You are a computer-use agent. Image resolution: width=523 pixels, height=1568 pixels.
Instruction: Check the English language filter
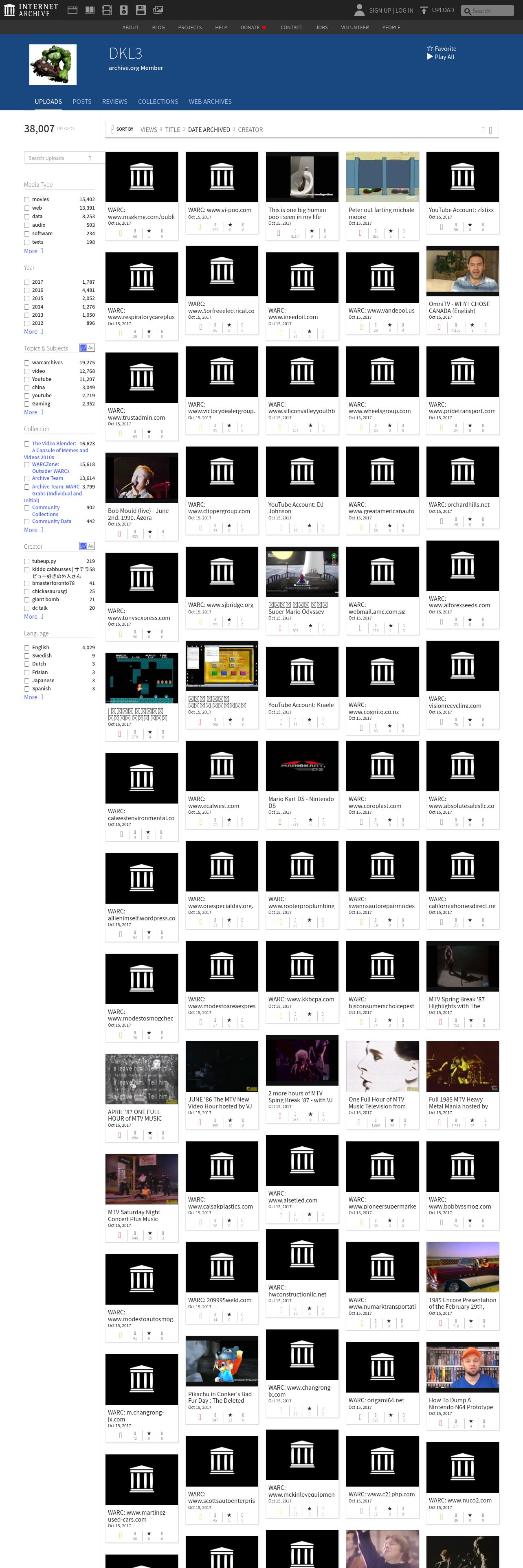[27, 648]
